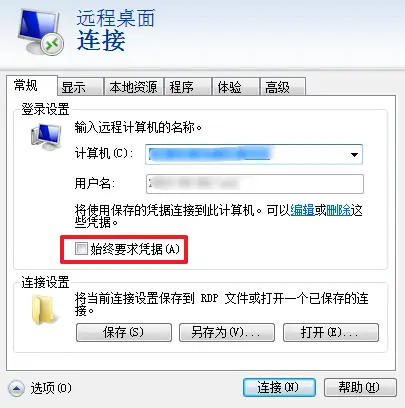Click the 打开(E)... button

[331, 332]
